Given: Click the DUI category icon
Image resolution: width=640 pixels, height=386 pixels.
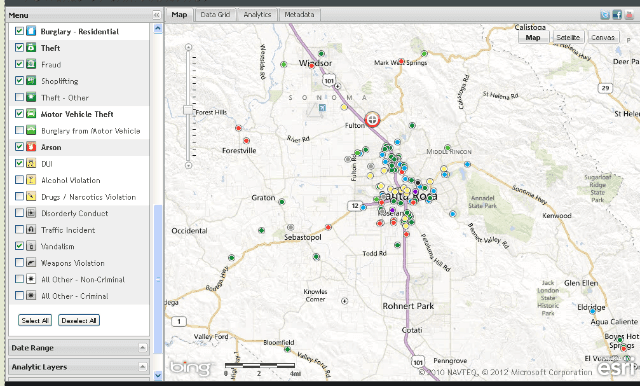Looking at the screenshot, I should tap(31, 163).
